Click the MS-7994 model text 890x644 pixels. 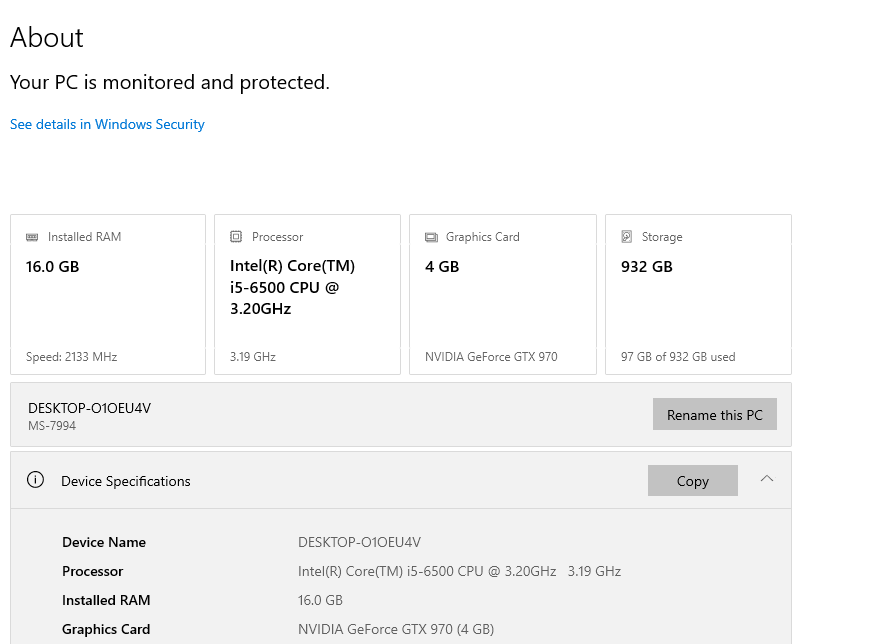(x=52, y=426)
